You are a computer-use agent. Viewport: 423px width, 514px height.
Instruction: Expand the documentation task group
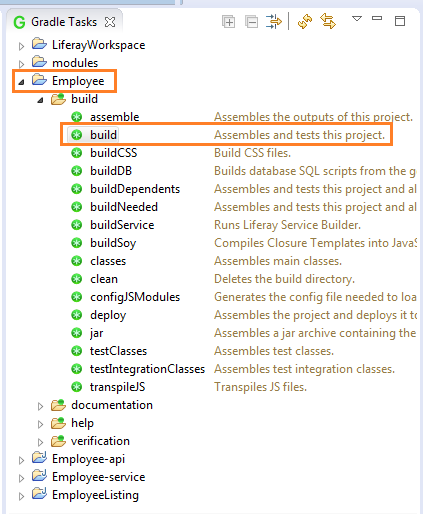tap(40, 406)
